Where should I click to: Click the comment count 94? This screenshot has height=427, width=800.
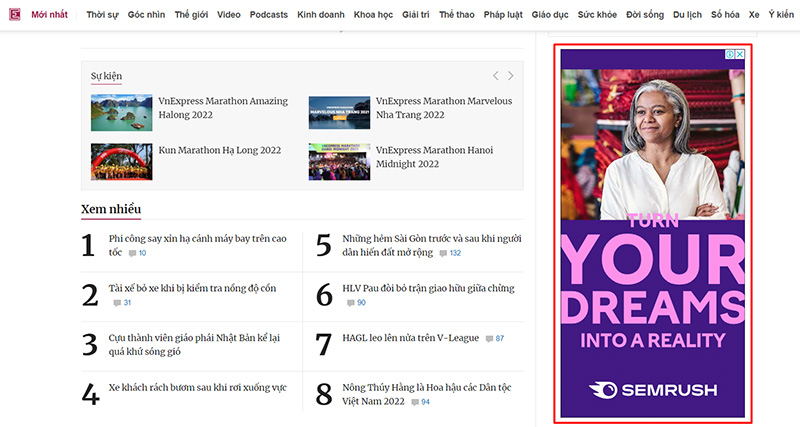tap(426, 402)
